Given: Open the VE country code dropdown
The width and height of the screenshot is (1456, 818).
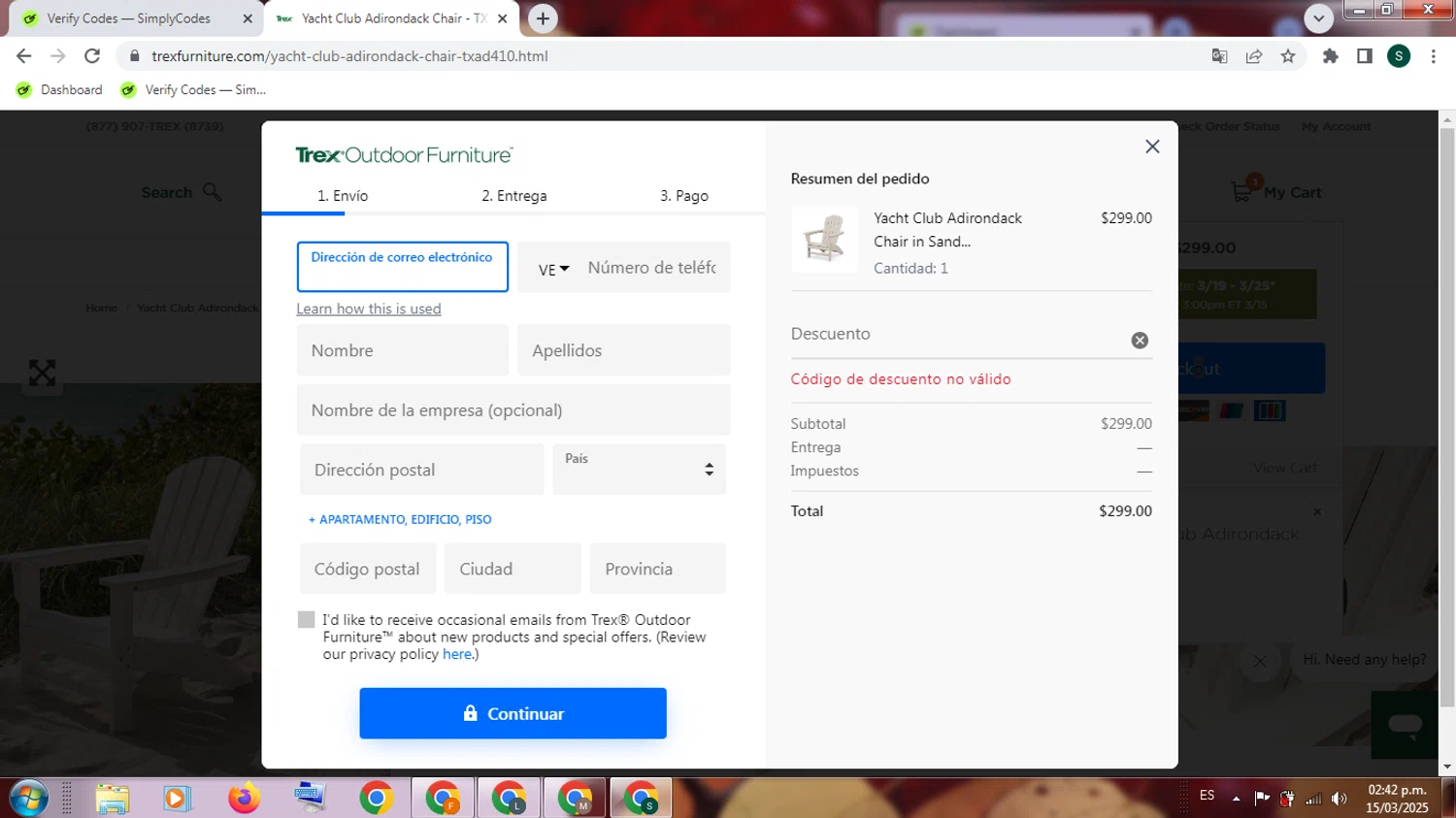Looking at the screenshot, I should [x=553, y=269].
